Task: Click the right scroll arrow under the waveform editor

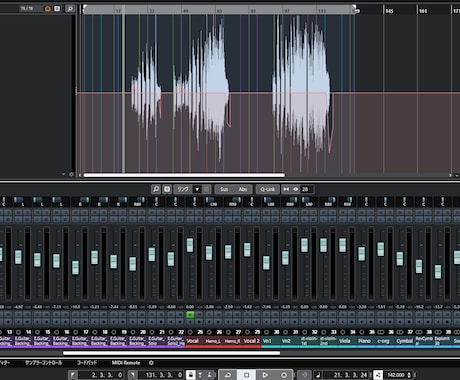Action: coord(450,175)
